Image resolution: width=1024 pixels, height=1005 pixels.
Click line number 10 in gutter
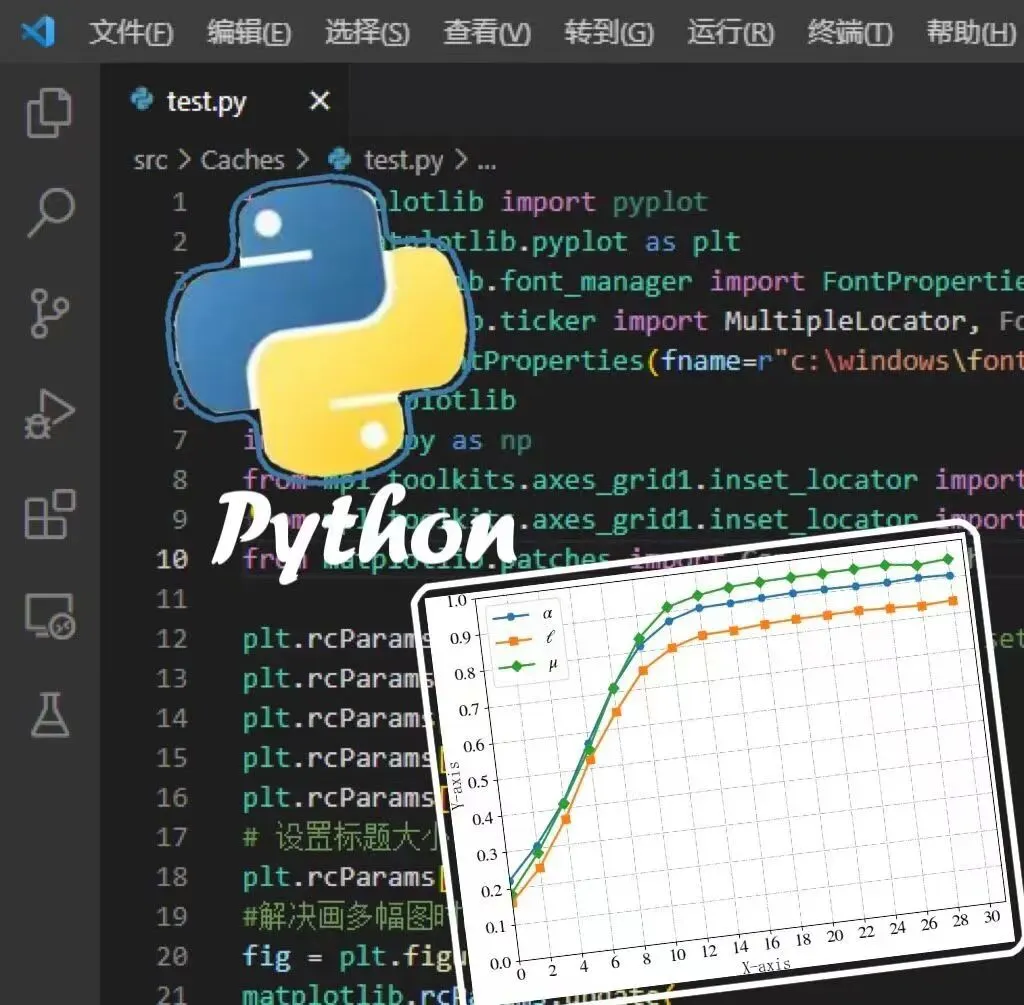point(172,559)
